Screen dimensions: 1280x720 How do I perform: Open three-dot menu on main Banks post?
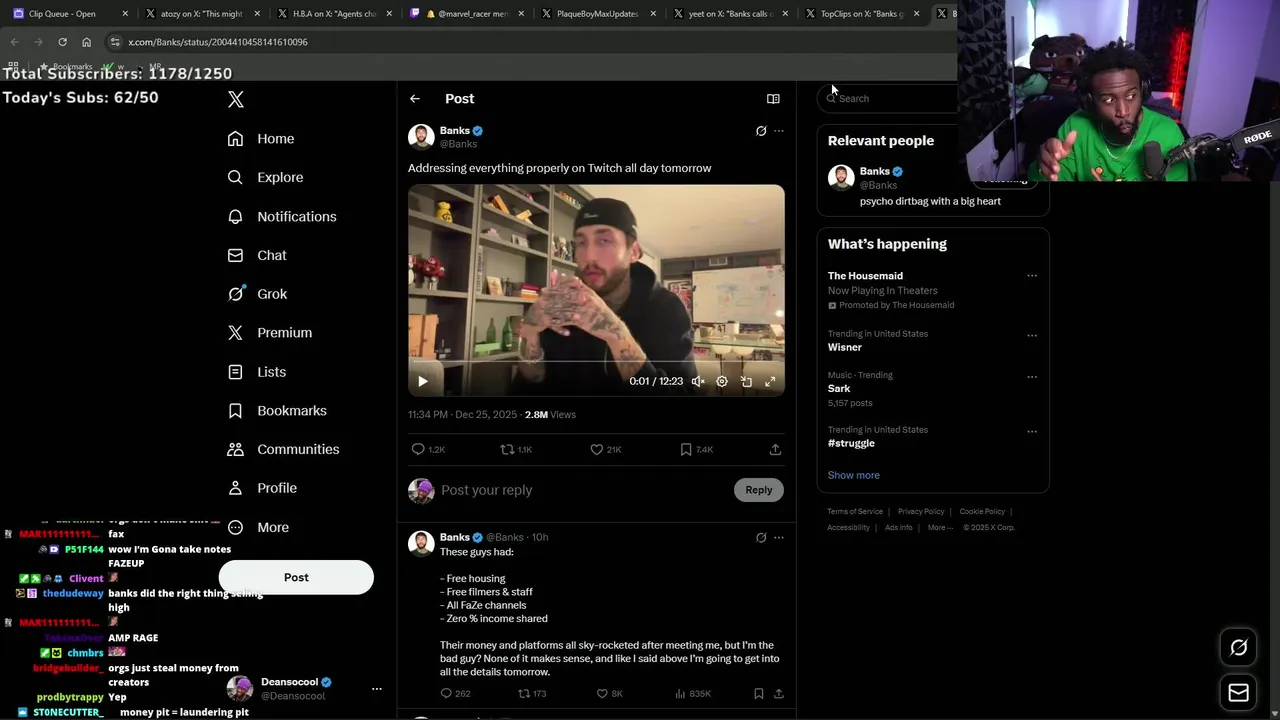click(779, 131)
